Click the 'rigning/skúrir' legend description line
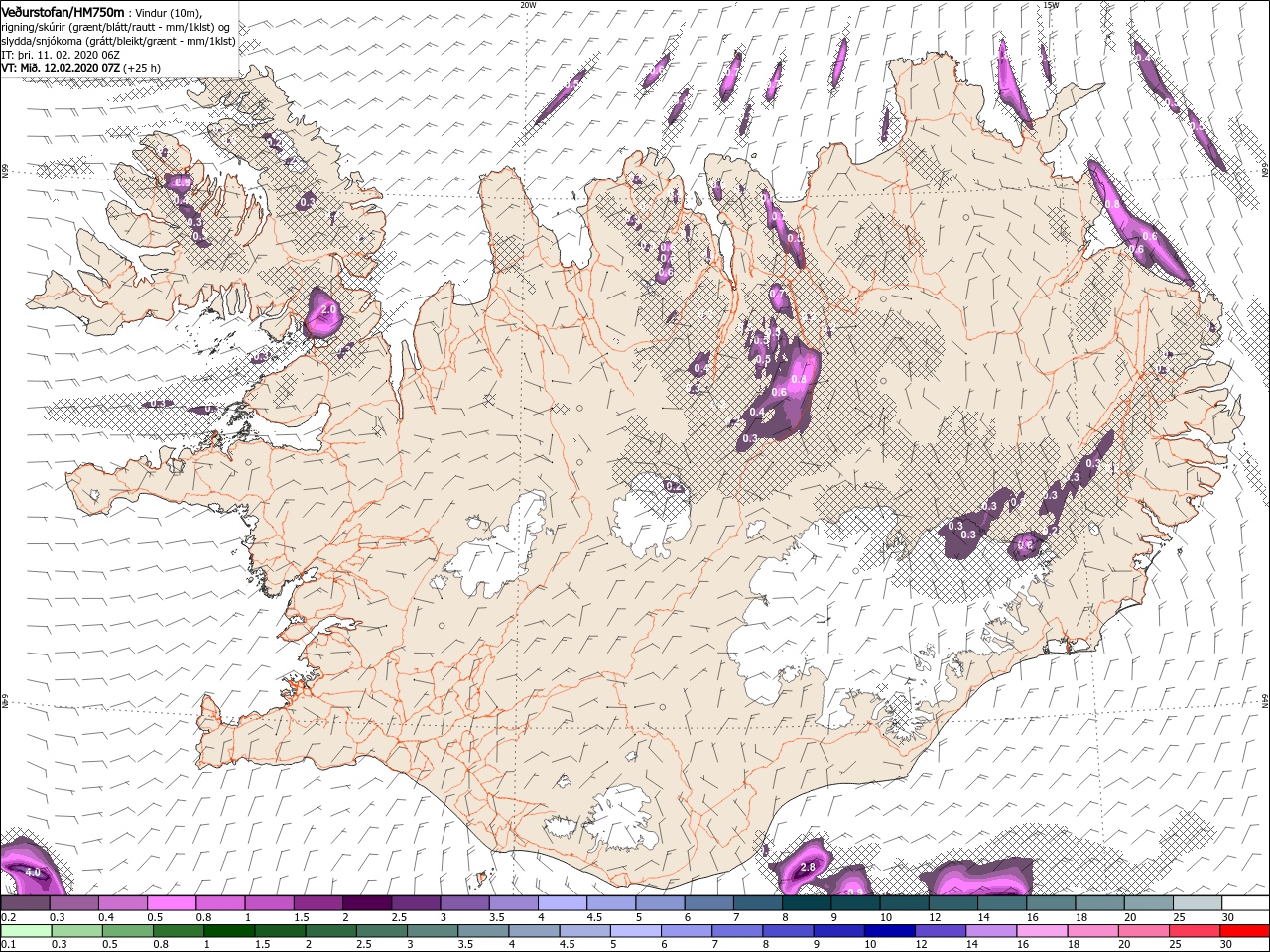Viewport: 1270px width, 952px height. 117,26
